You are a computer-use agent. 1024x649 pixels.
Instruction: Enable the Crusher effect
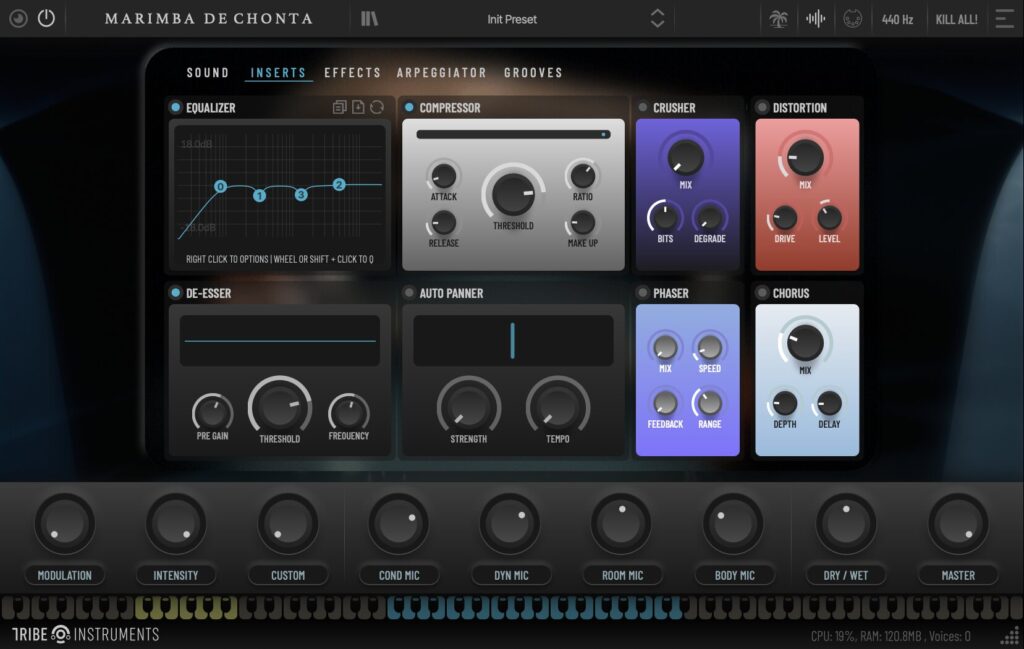coord(643,107)
